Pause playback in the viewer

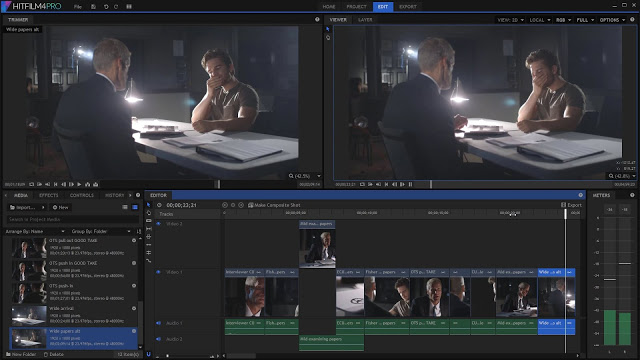pyautogui.click(x=410, y=184)
